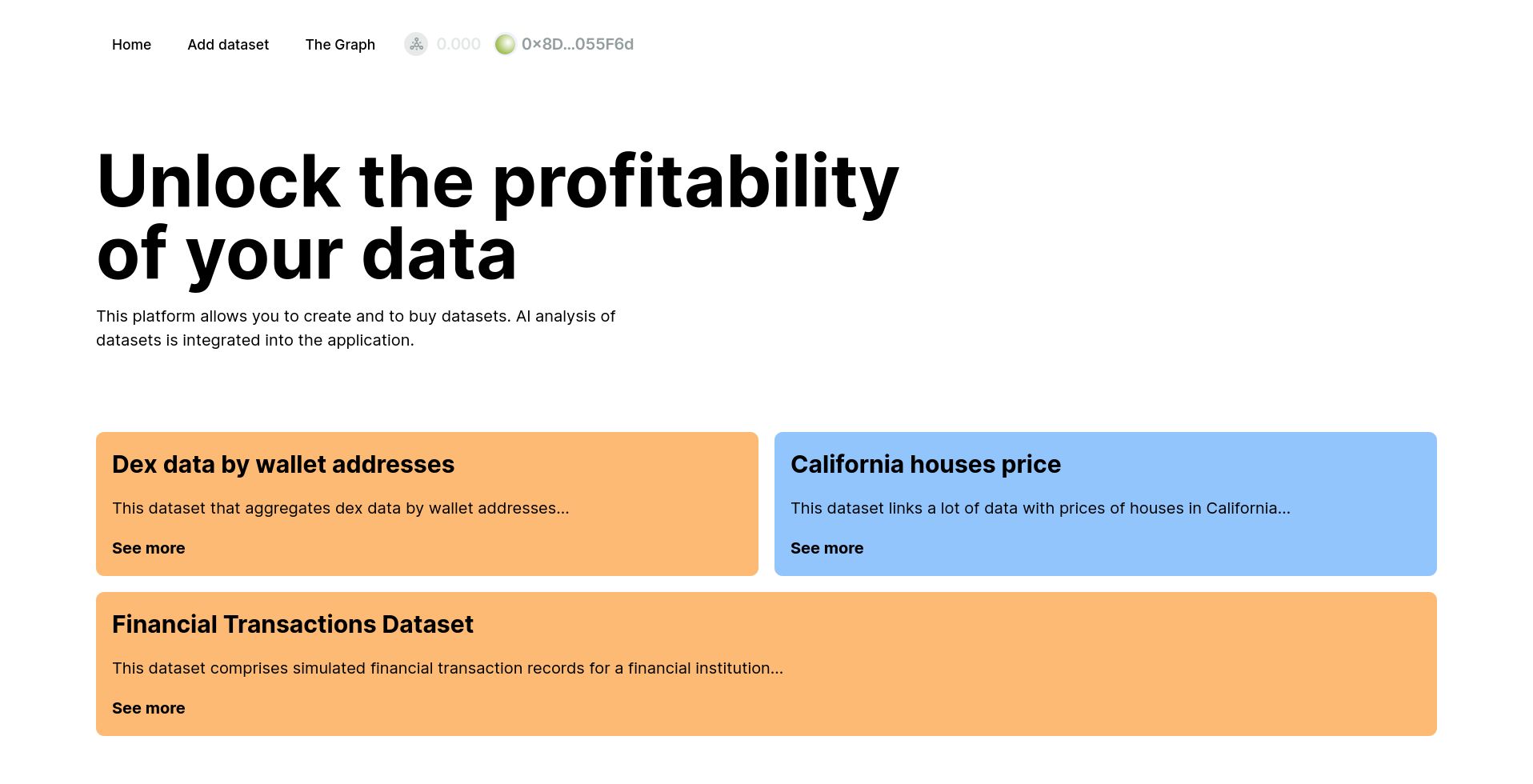
Task: Click the Financial Transactions orange card
Action: (766, 664)
